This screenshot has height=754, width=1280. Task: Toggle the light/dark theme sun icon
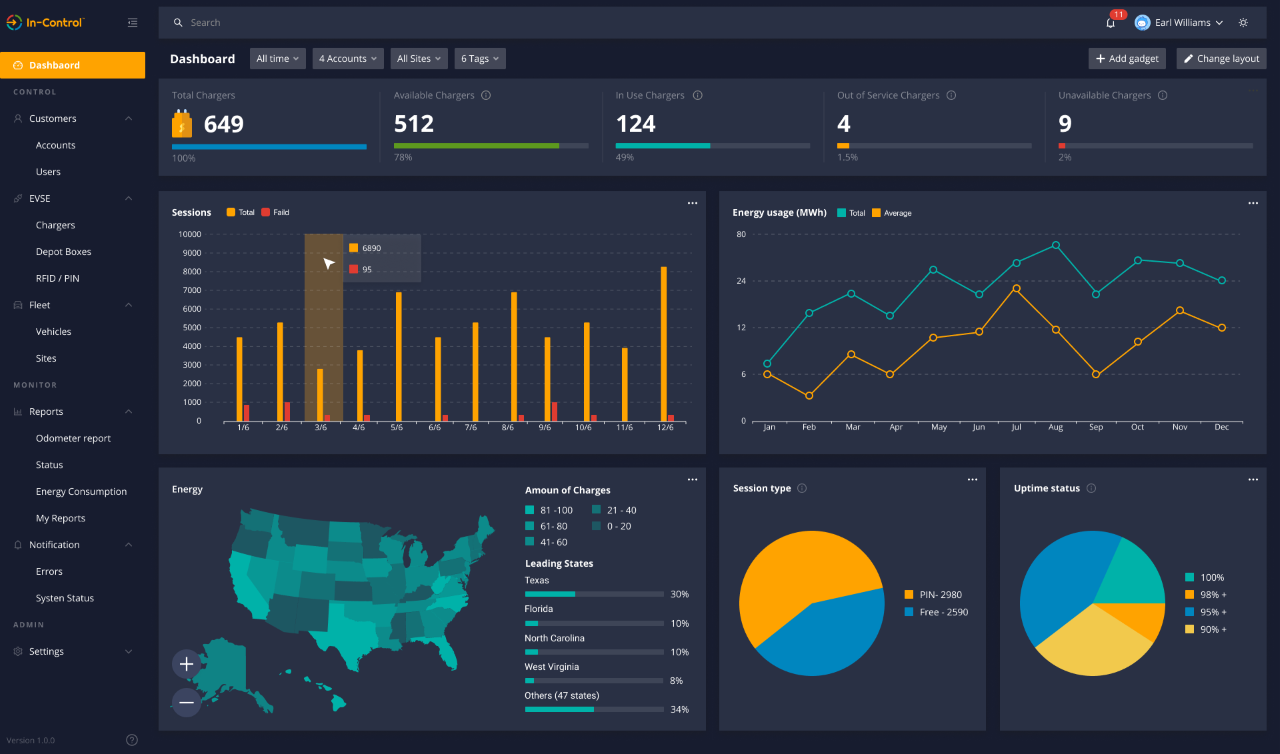point(1243,22)
